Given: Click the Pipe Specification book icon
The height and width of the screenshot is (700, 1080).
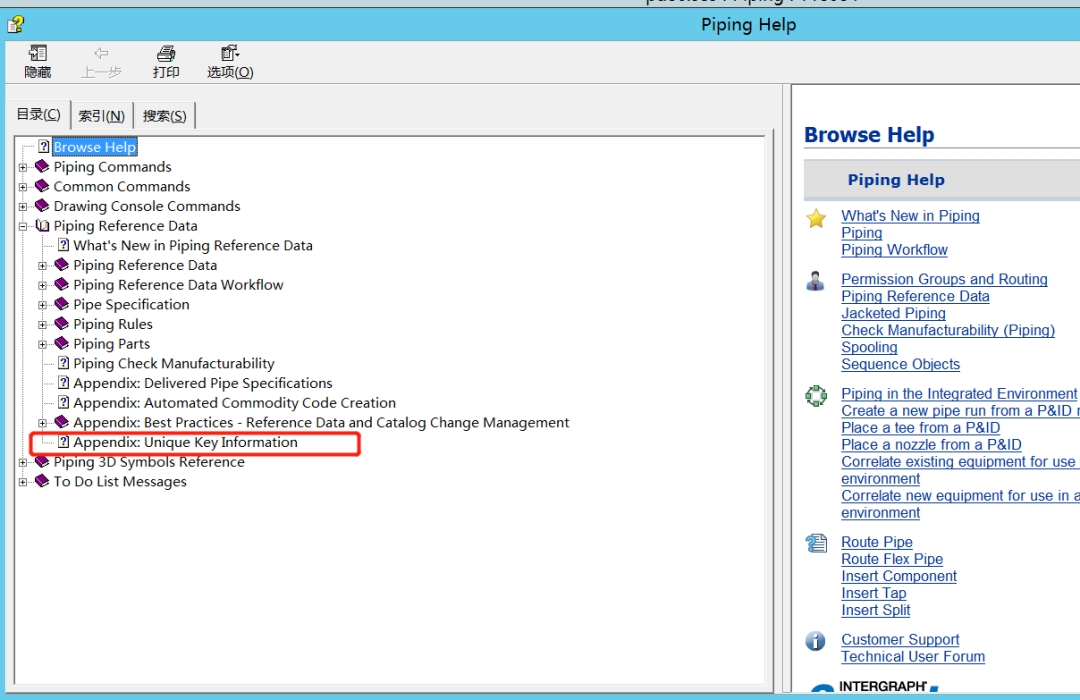Looking at the screenshot, I should click(62, 304).
